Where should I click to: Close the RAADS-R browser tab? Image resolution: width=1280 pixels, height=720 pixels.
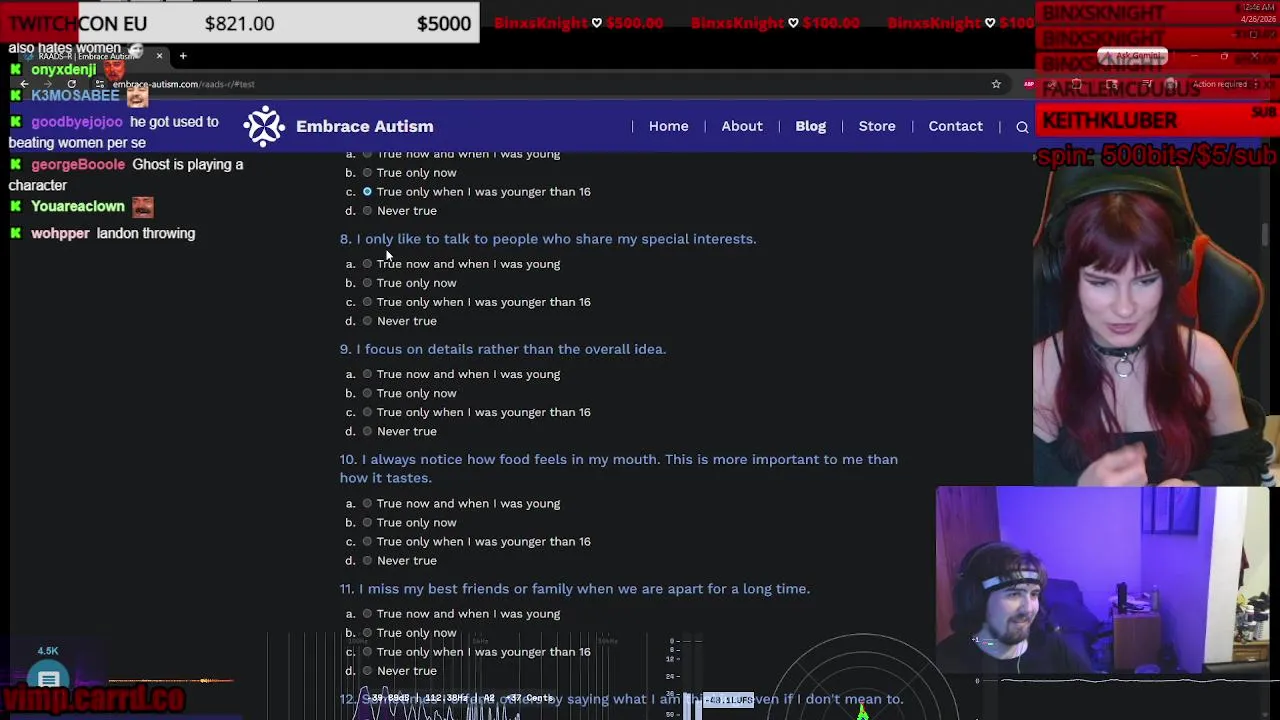click(159, 56)
